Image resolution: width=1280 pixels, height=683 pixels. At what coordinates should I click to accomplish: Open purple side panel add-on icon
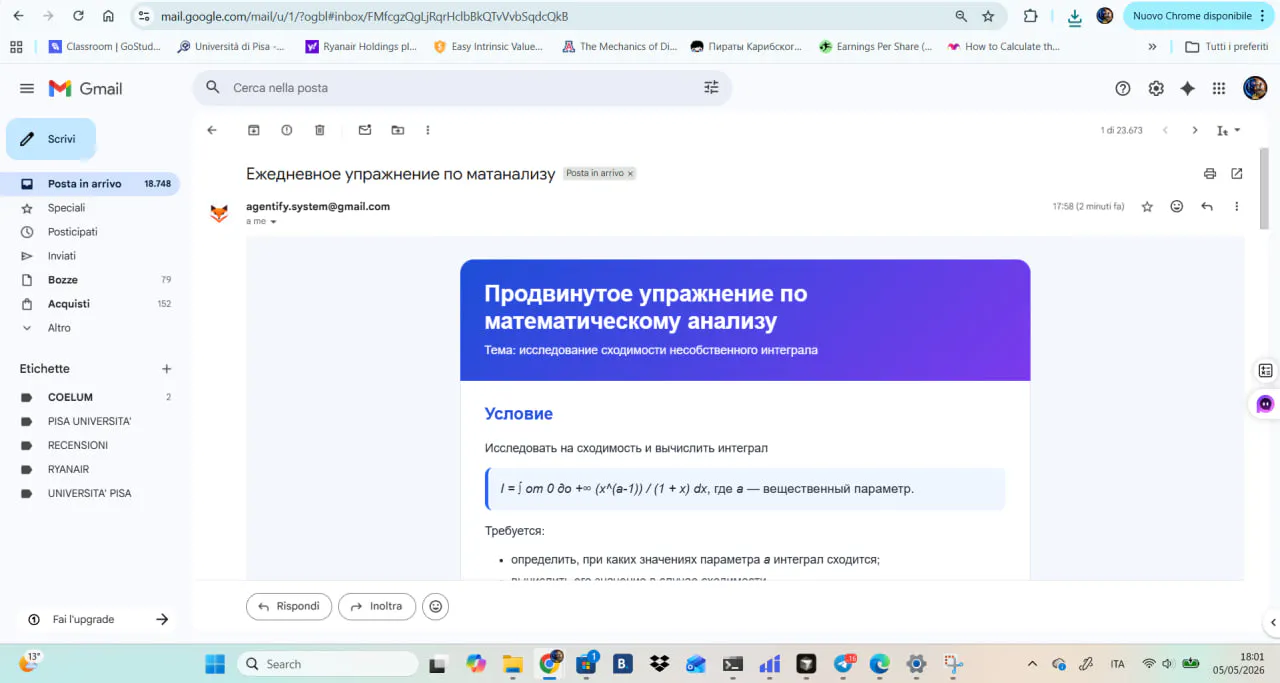point(1266,404)
